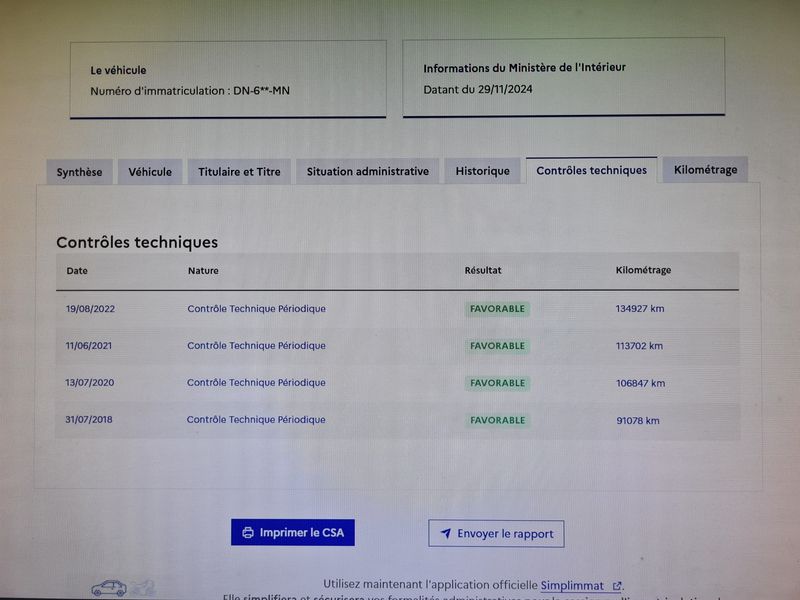This screenshot has width=800, height=600.
Task: Switch to the Véhicule tab
Action: click(x=150, y=172)
